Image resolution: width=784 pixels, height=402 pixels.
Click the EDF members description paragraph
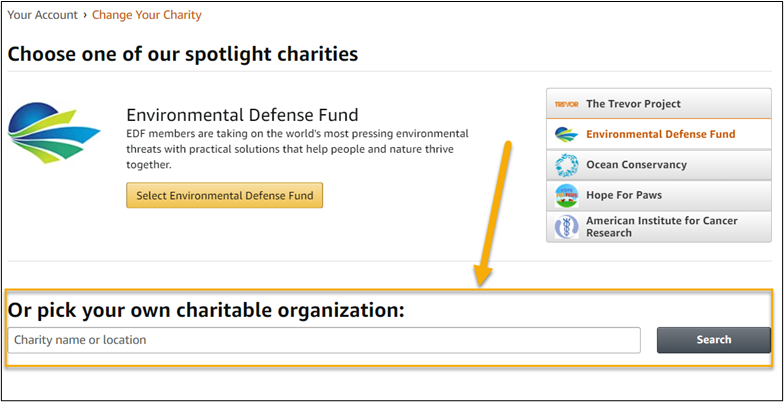297,148
